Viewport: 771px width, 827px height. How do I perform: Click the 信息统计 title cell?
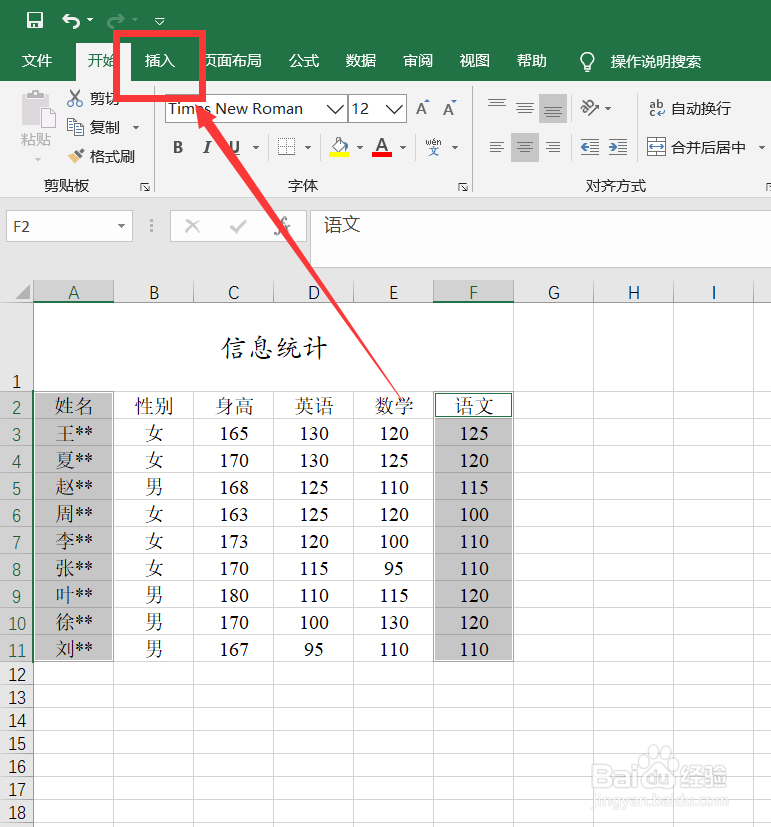(273, 348)
